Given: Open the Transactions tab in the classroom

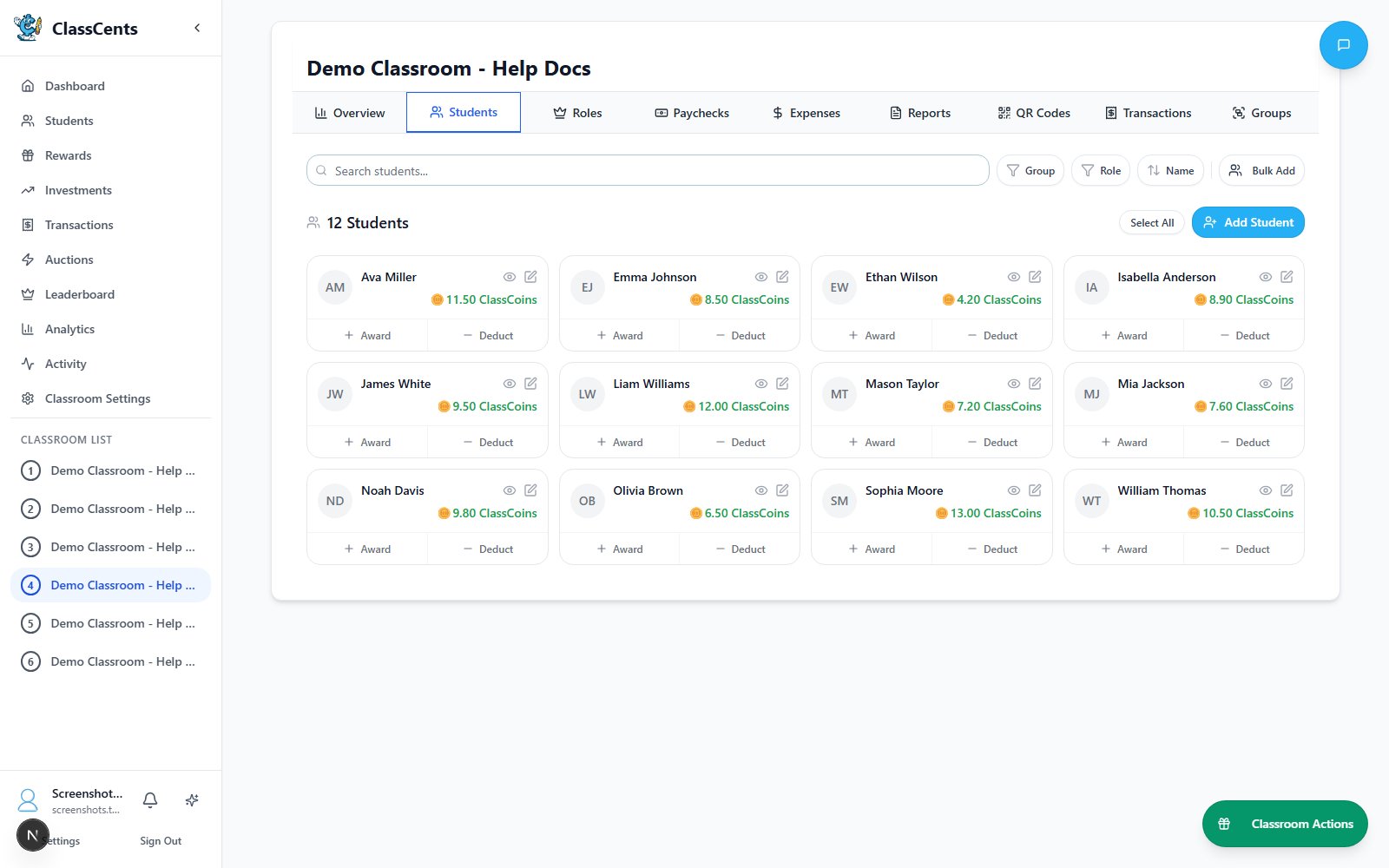Looking at the screenshot, I should click(1148, 113).
